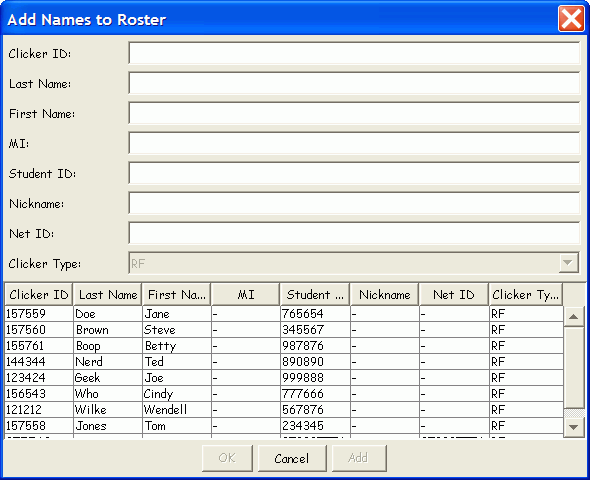Click clicker ID 121212 cell

click(x=39, y=410)
